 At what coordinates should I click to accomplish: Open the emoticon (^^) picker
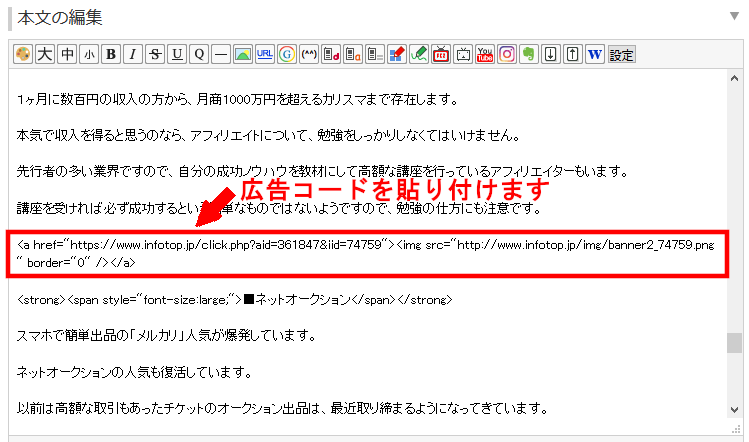(309, 54)
